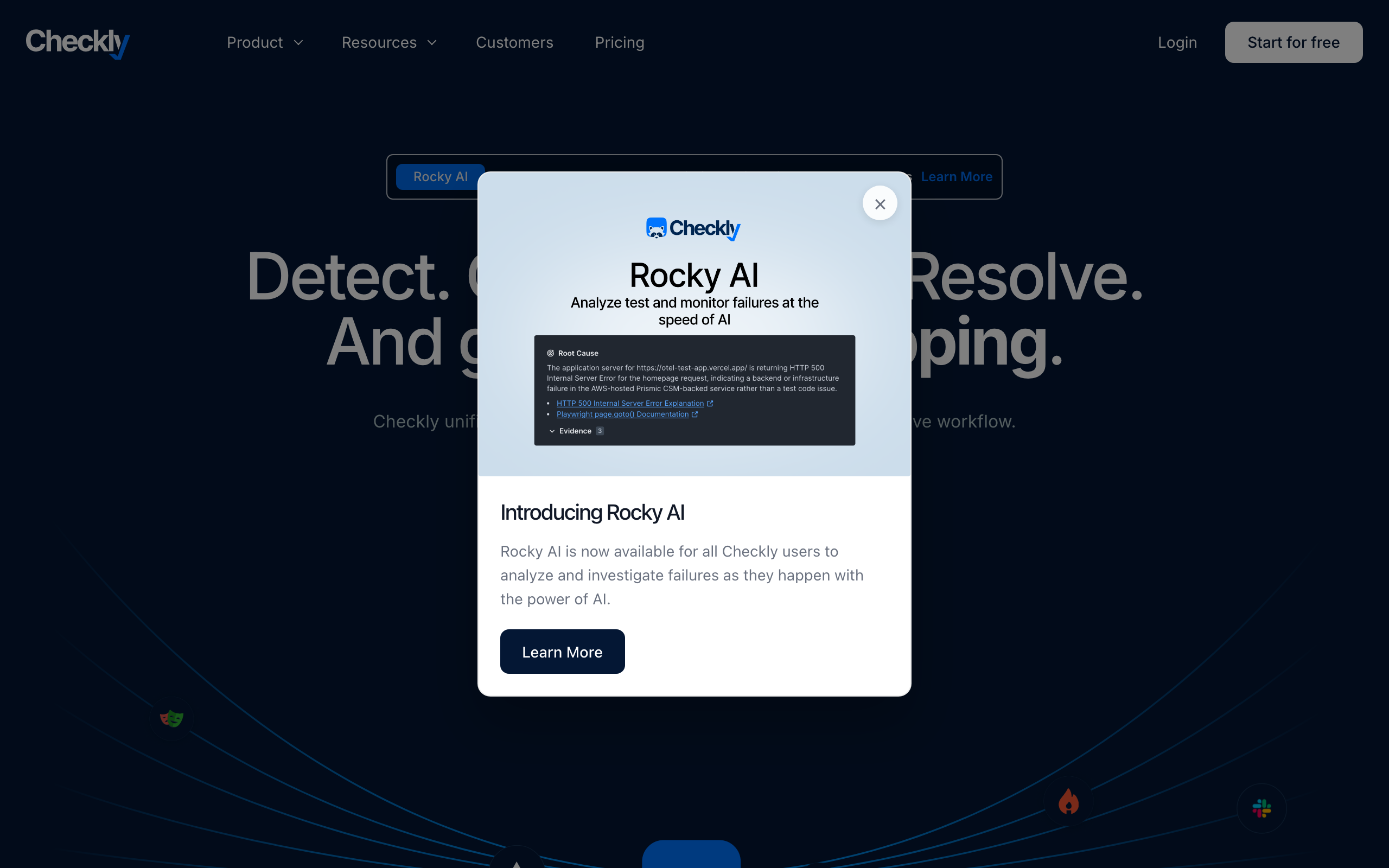
Task: Click the Rocky AI badge in banner
Action: [440, 177]
